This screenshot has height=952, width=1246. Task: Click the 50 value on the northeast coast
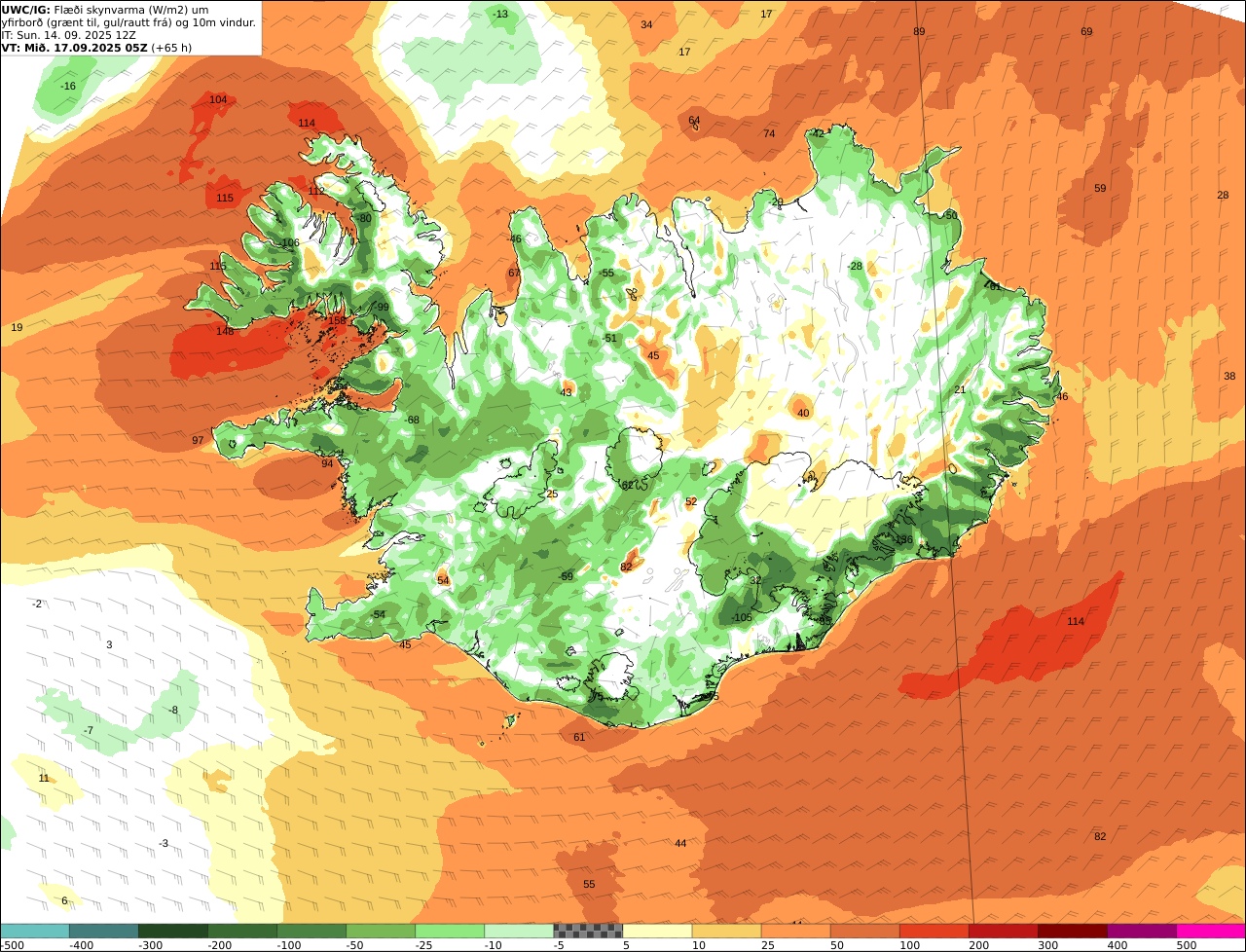pyautogui.click(x=951, y=216)
